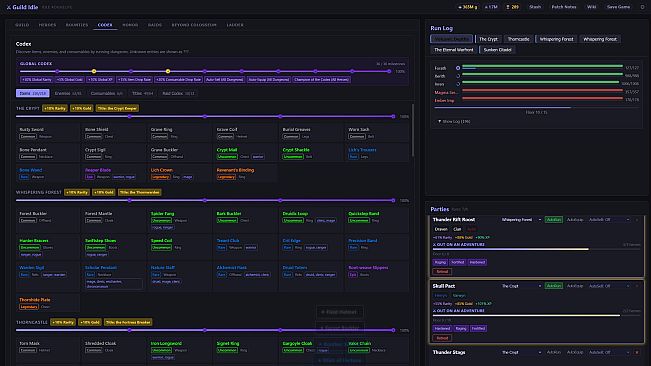Click the Crypt Mail uncommon item
The image size is (651, 366).
245,153
